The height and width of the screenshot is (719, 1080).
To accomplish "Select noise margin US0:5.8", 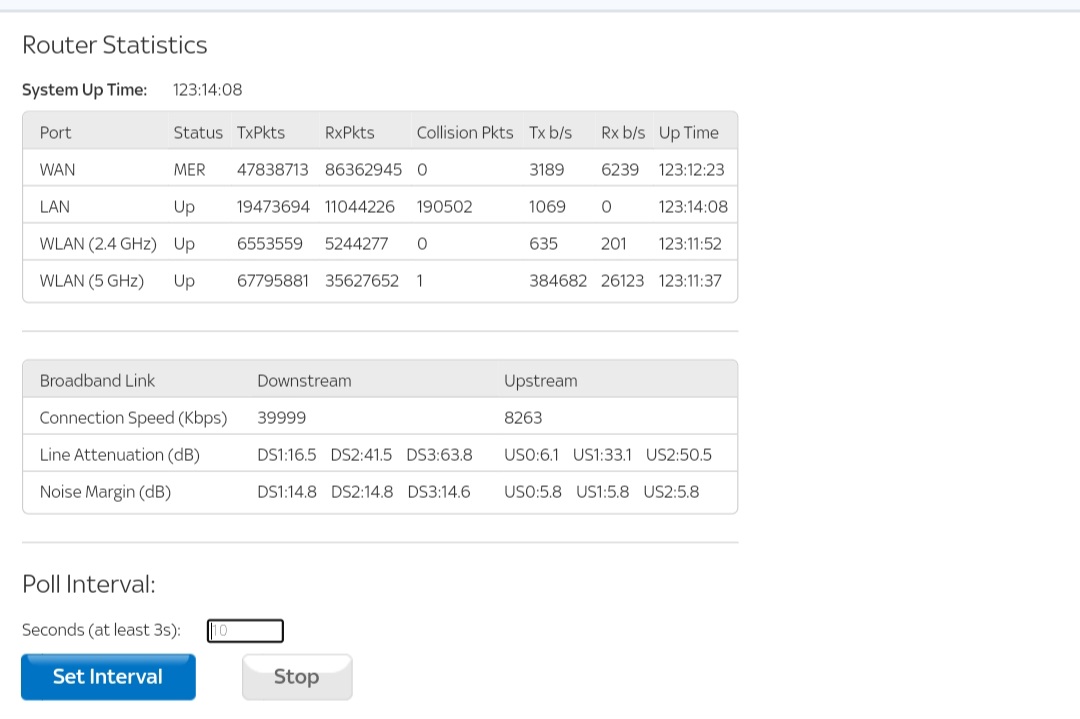I will pyautogui.click(x=533, y=492).
